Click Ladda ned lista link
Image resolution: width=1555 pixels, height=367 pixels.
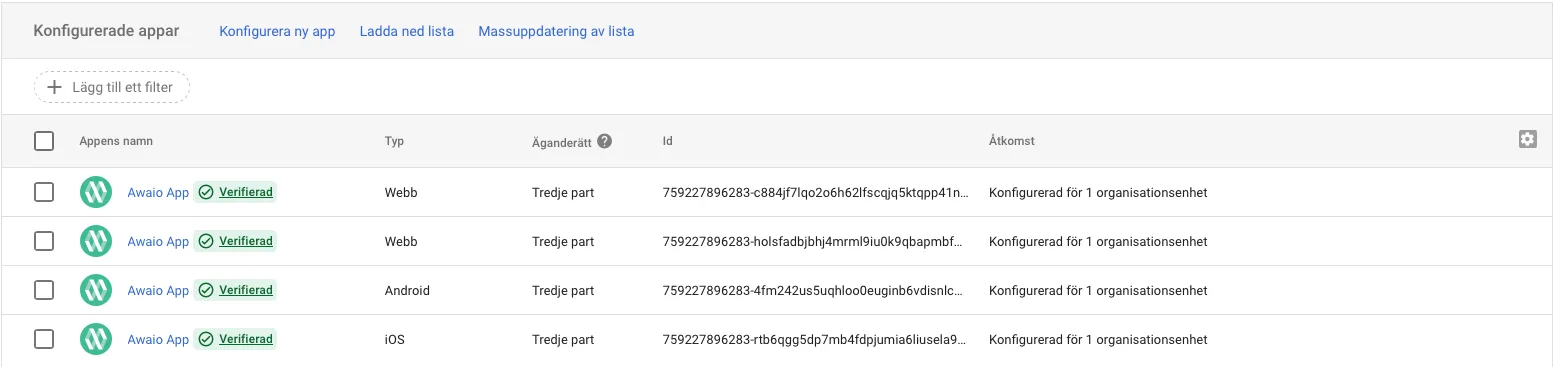point(407,31)
